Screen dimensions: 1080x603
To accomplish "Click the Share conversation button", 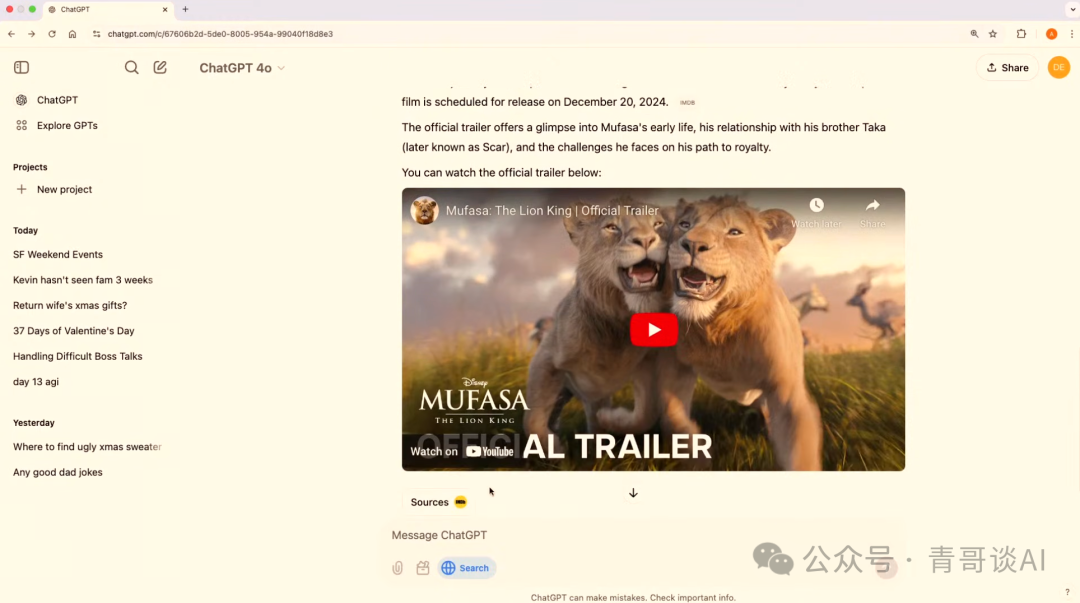I will (1007, 68).
